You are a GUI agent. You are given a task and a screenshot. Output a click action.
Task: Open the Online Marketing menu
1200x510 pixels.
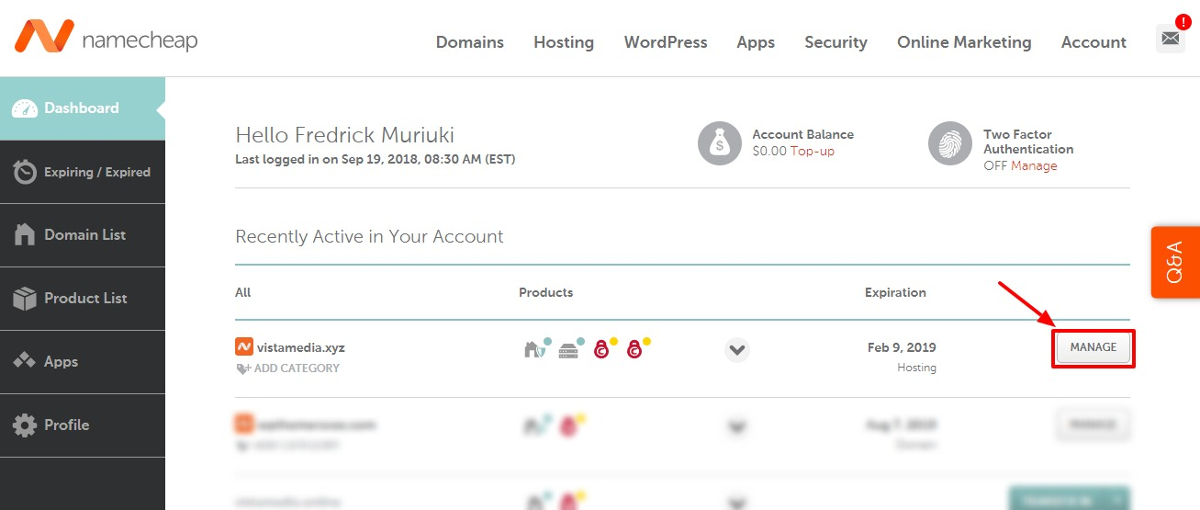pyautogui.click(x=964, y=42)
